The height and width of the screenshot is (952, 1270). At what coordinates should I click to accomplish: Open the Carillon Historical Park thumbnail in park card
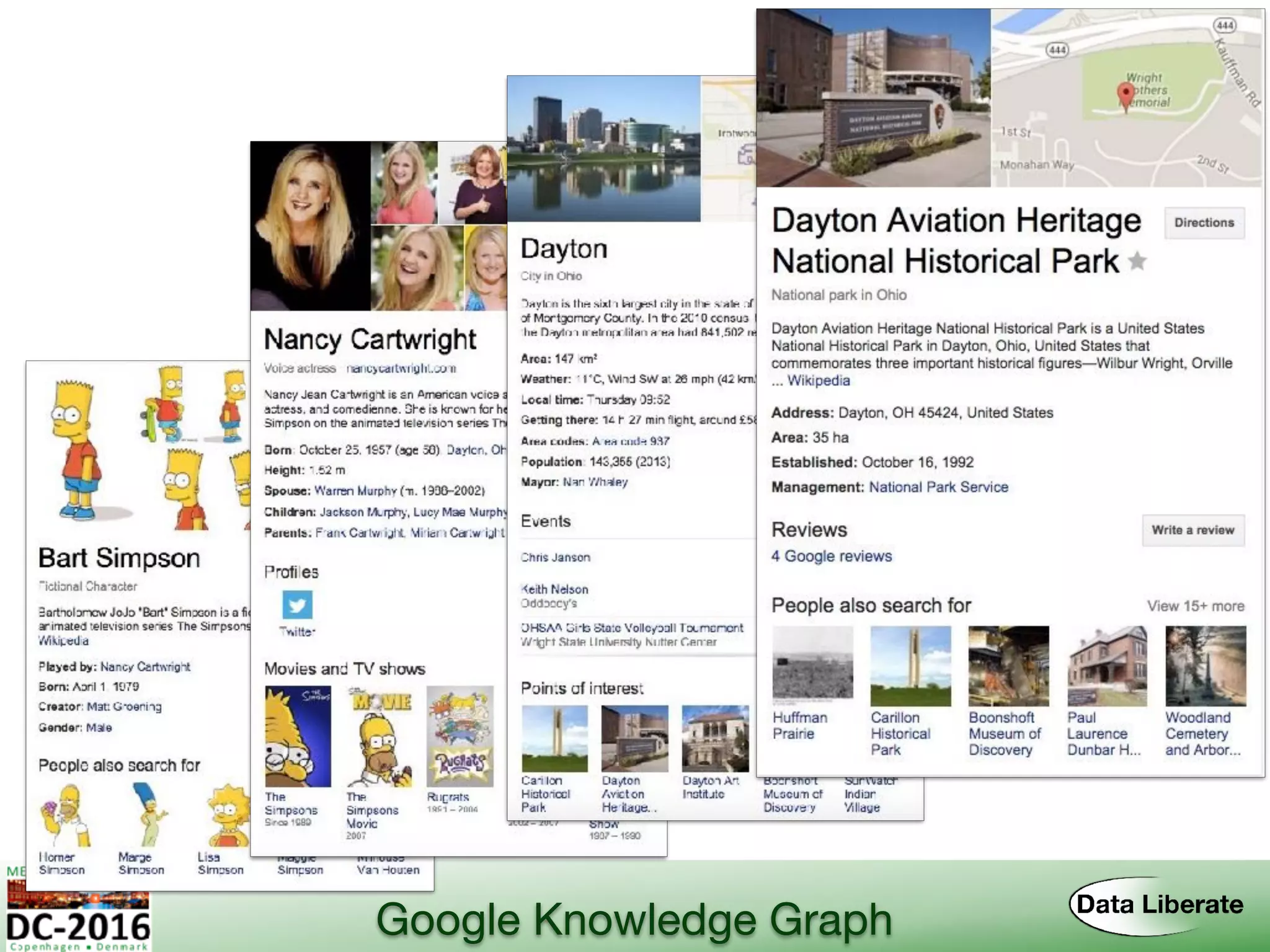pyautogui.click(x=910, y=666)
